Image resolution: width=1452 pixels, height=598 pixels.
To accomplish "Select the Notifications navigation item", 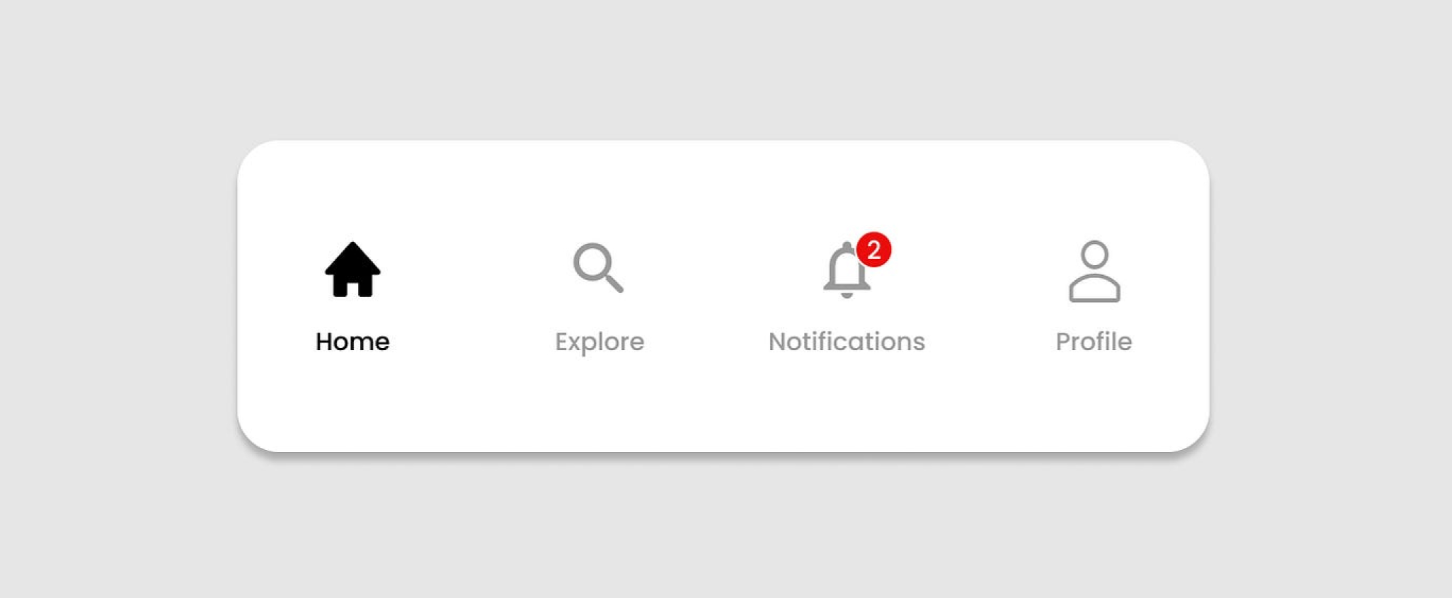I will point(846,297).
